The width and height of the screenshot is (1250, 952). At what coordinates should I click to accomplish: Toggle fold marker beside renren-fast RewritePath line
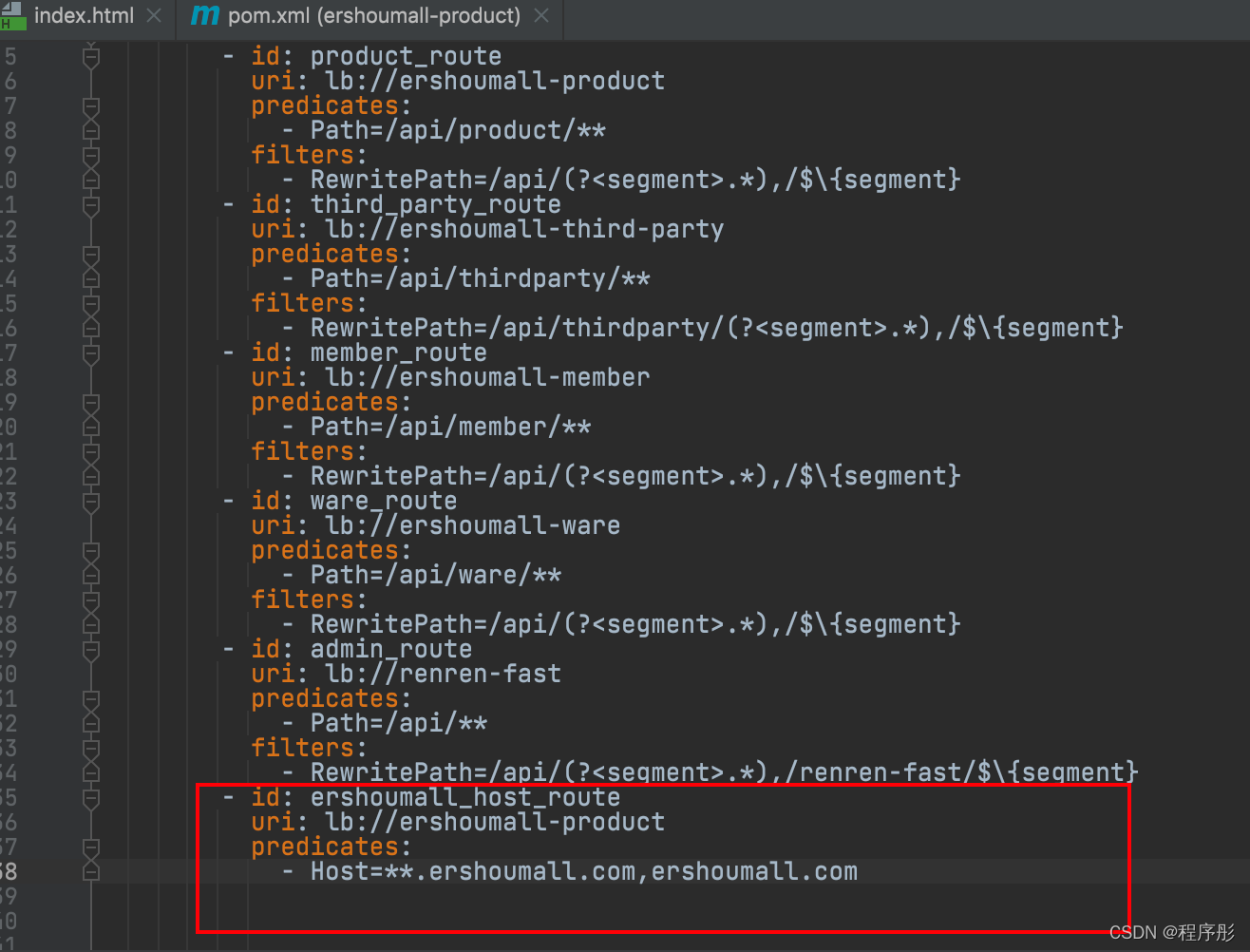pyautogui.click(x=91, y=773)
